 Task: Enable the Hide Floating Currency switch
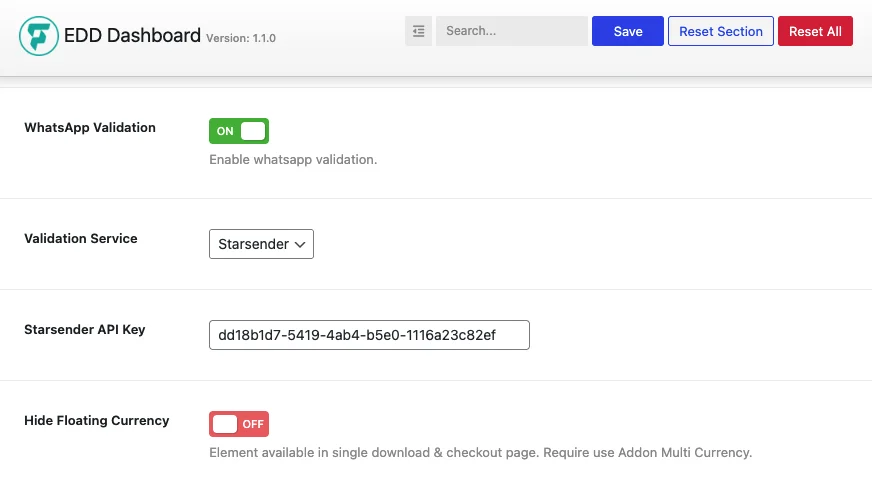(x=239, y=424)
